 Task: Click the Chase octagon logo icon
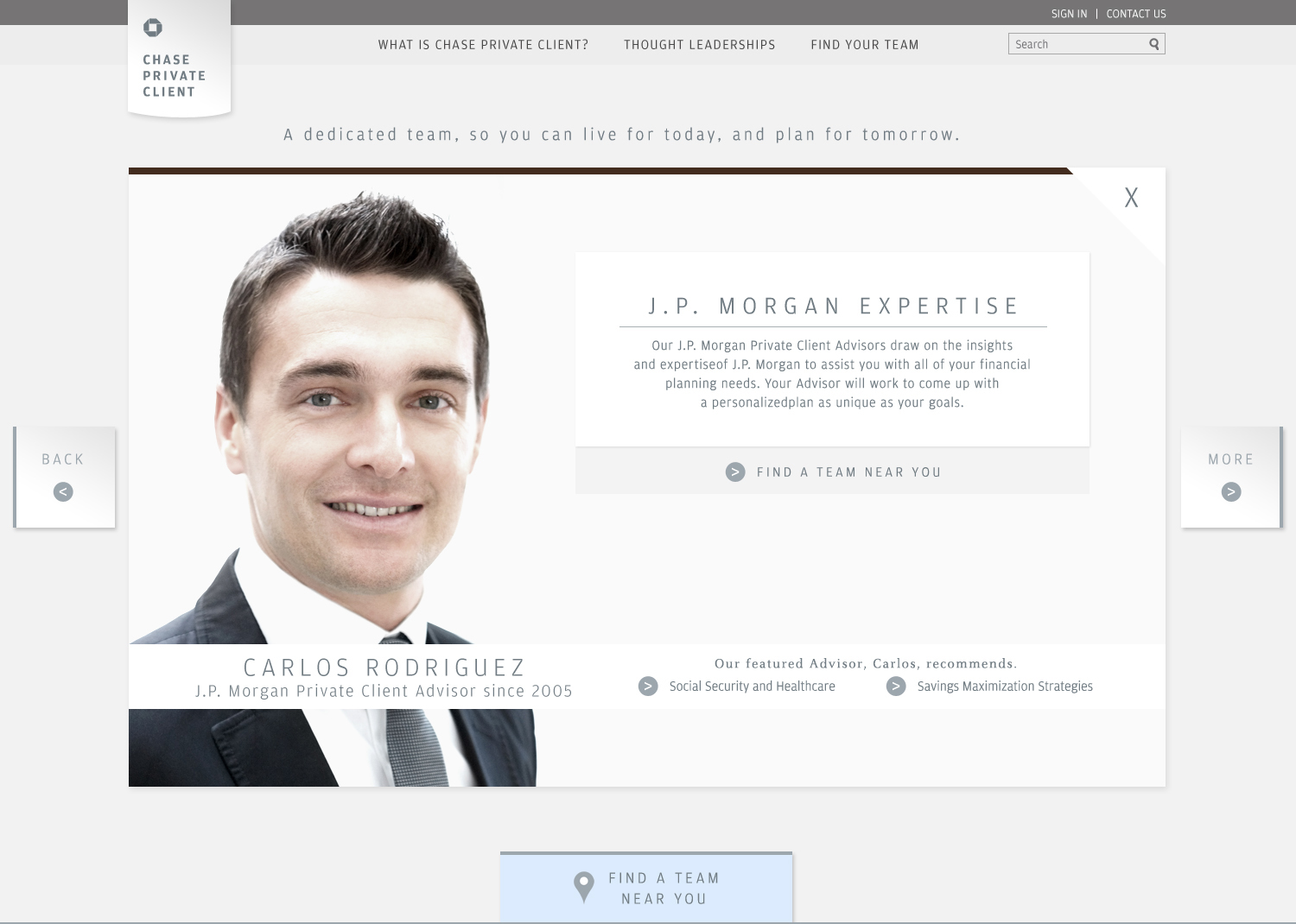coord(153,28)
